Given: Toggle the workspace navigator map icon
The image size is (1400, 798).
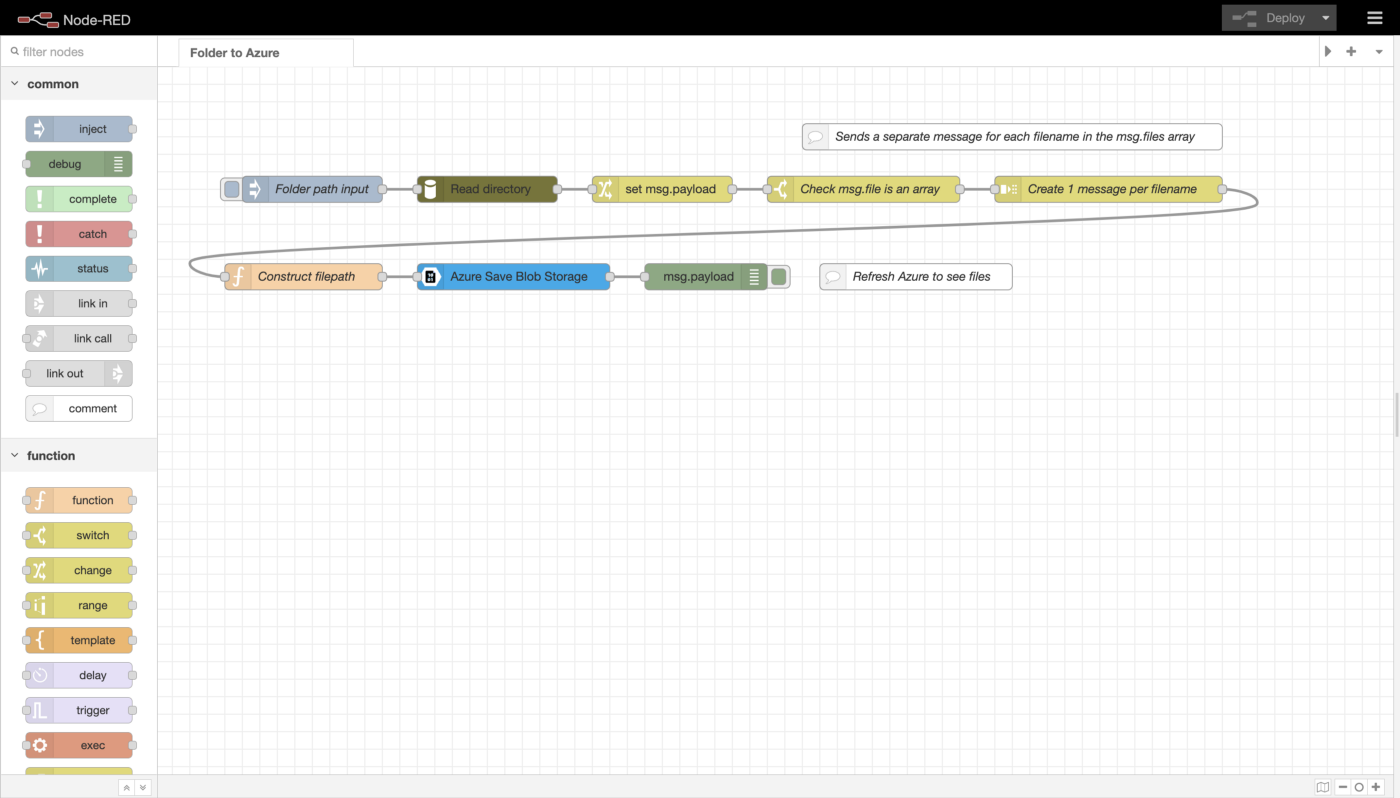Looking at the screenshot, I should click(x=1323, y=787).
